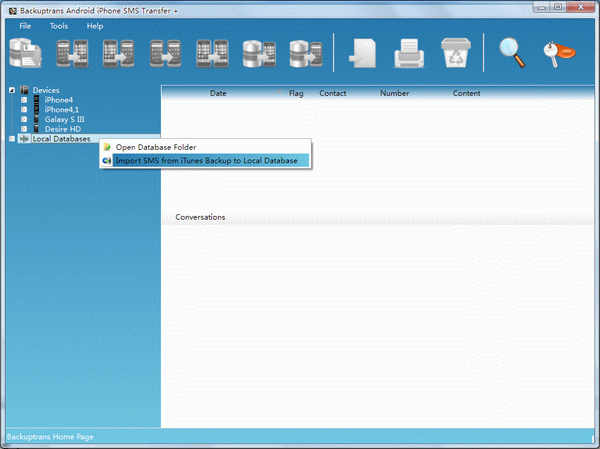Click the Print messages printer icon
Image resolution: width=600 pixels, height=449 pixels.
409,53
